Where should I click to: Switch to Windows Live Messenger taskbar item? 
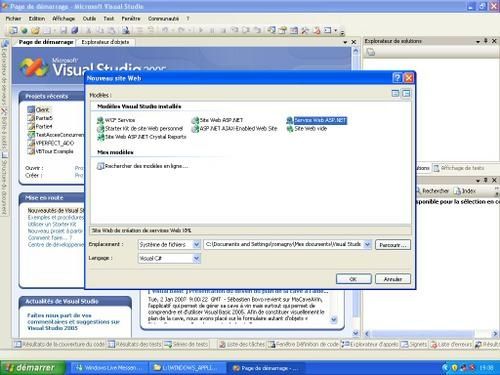[x=108, y=368]
